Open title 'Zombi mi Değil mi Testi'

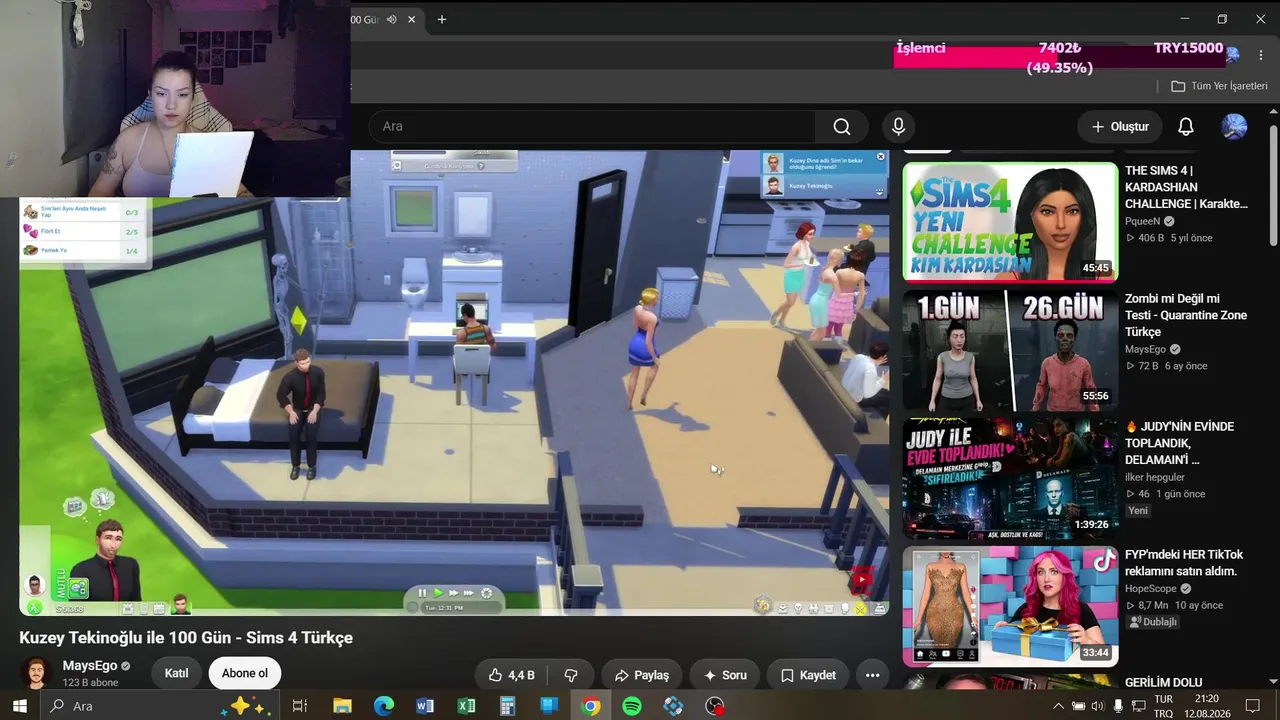(1185, 315)
